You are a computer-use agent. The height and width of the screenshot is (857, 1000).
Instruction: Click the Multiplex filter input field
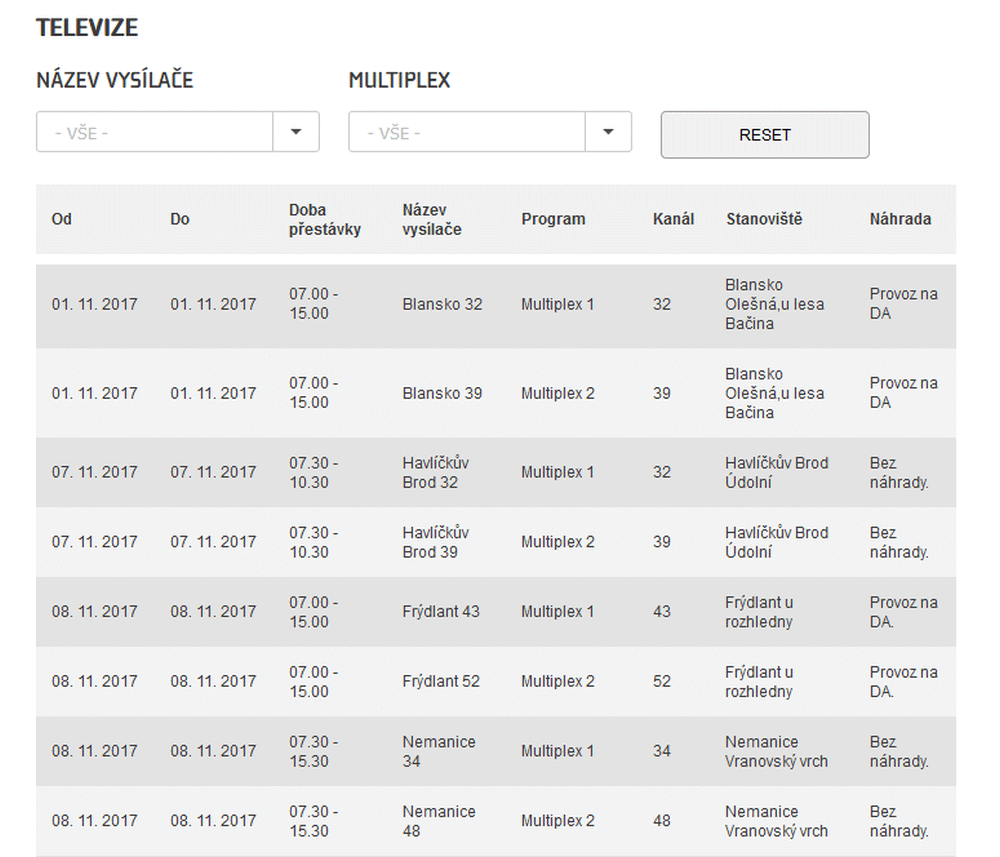click(x=467, y=132)
